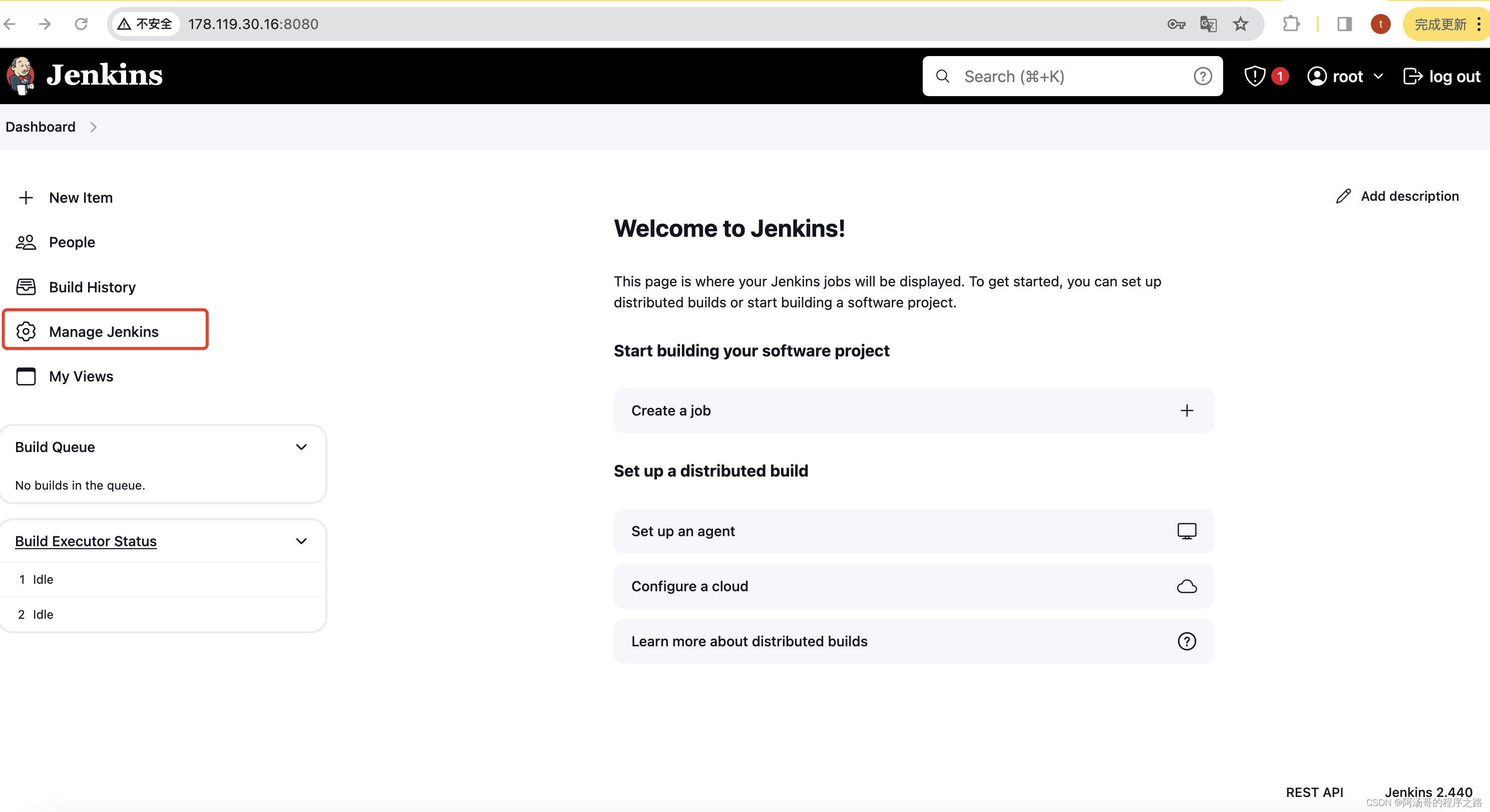The width and height of the screenshot is (1490, 812).
Task: Click the Create a job button
Action: coord(913,411)
